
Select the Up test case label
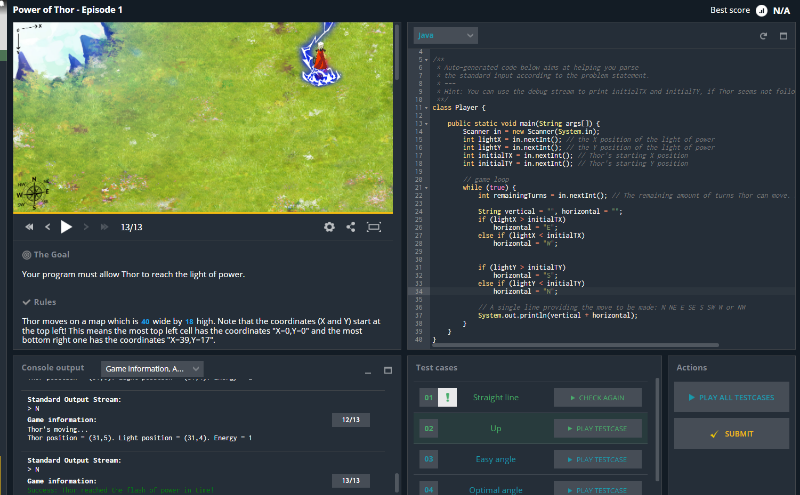click(495, 429)
